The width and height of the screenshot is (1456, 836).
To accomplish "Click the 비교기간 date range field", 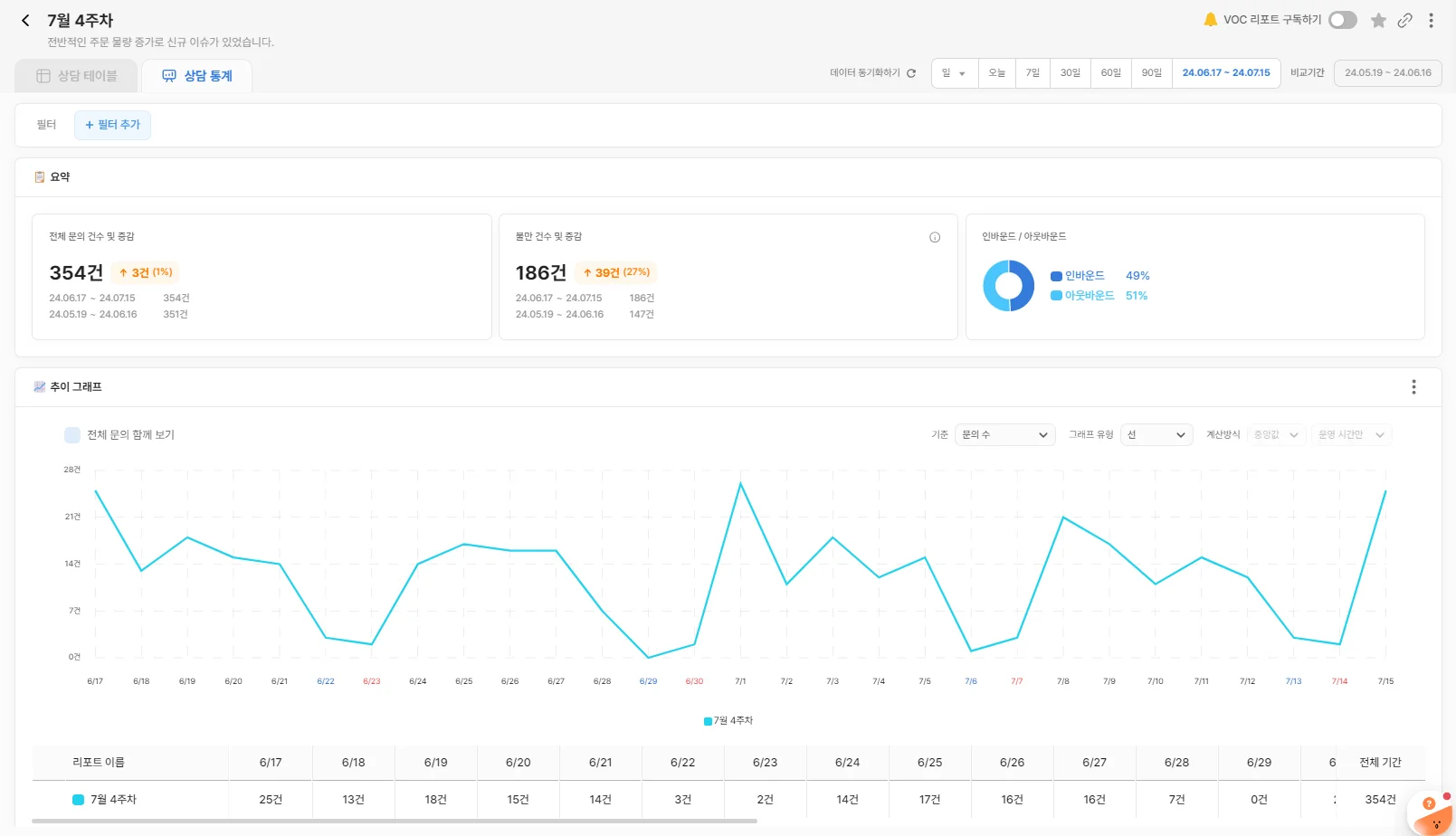I will click(1387, 73).
